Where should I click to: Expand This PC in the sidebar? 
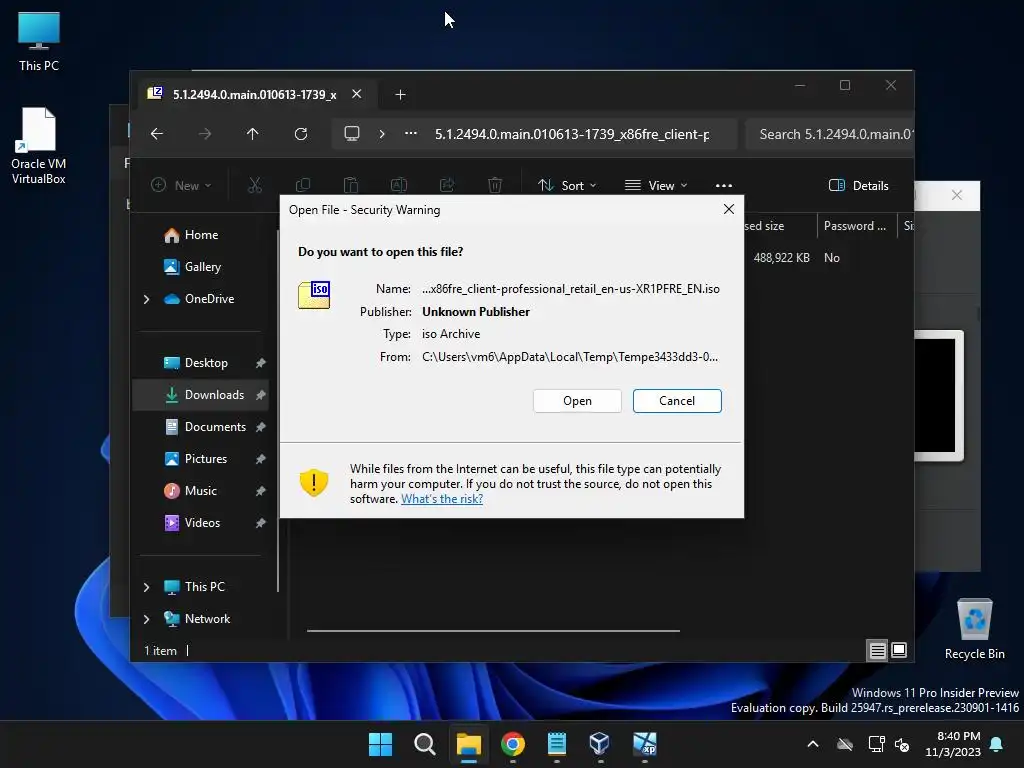point(146,587)
